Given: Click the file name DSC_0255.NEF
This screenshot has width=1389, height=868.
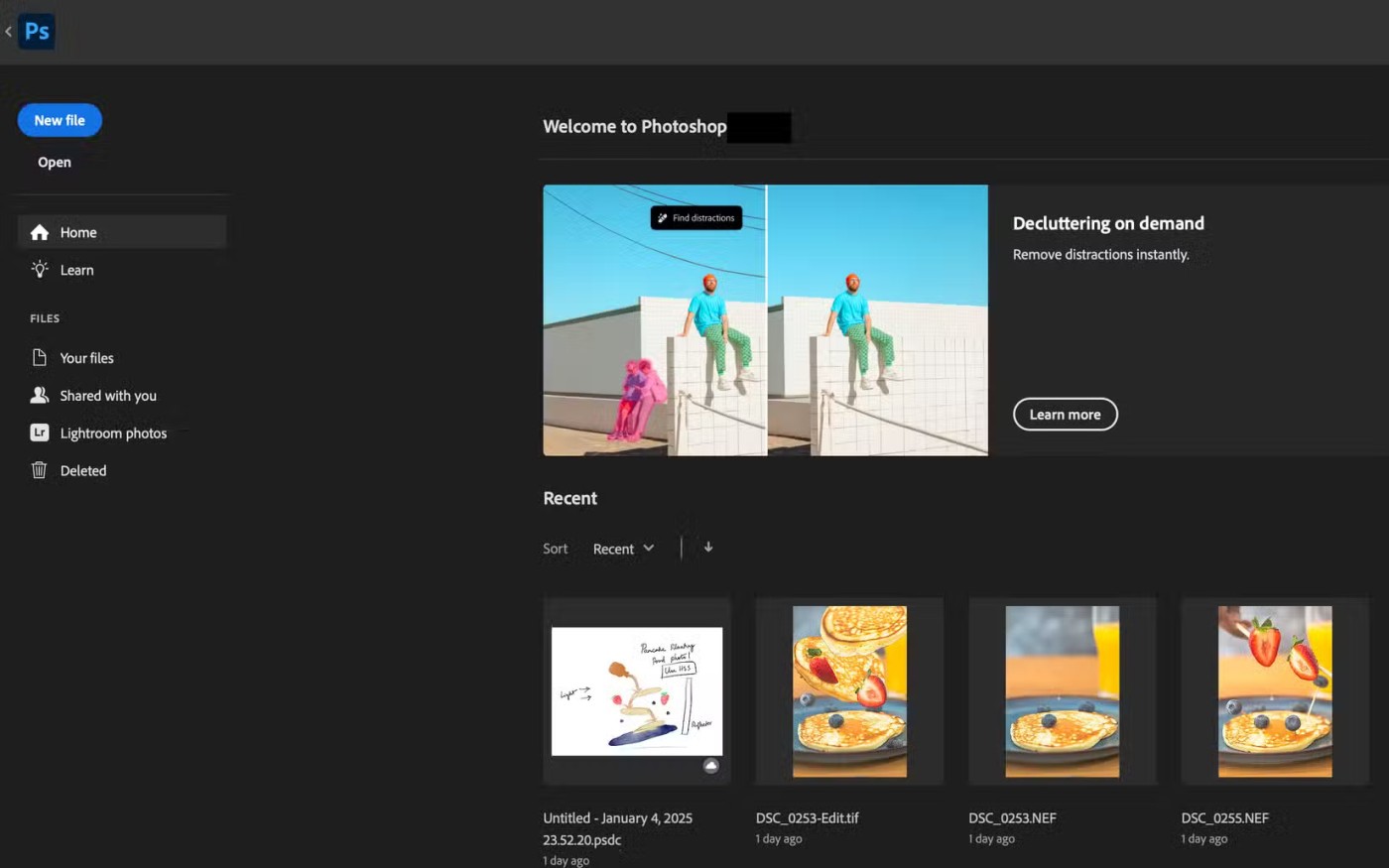Looking at the screenshot, I should pos(1225,817).
